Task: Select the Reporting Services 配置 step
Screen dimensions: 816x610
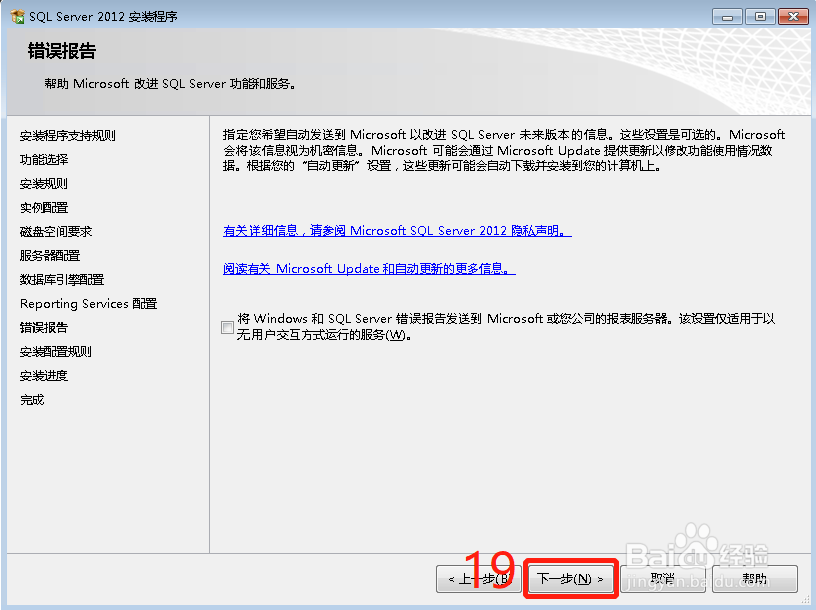Action: [x=88, y=303]
